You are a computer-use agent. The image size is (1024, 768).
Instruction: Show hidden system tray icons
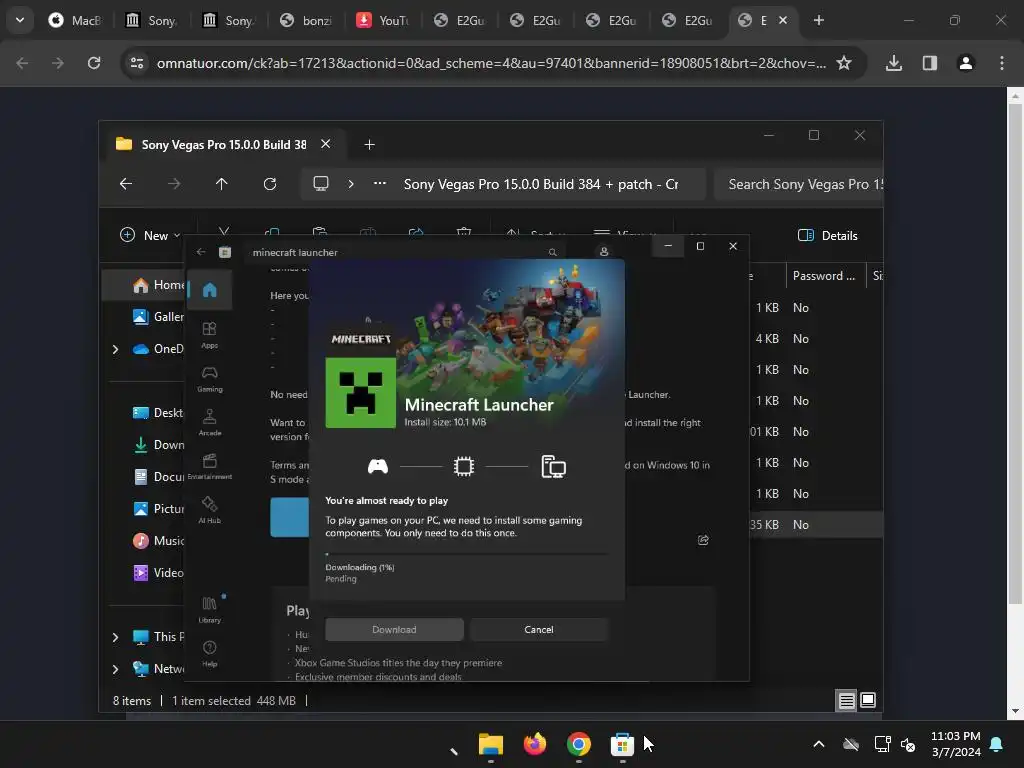coord(818,744)
